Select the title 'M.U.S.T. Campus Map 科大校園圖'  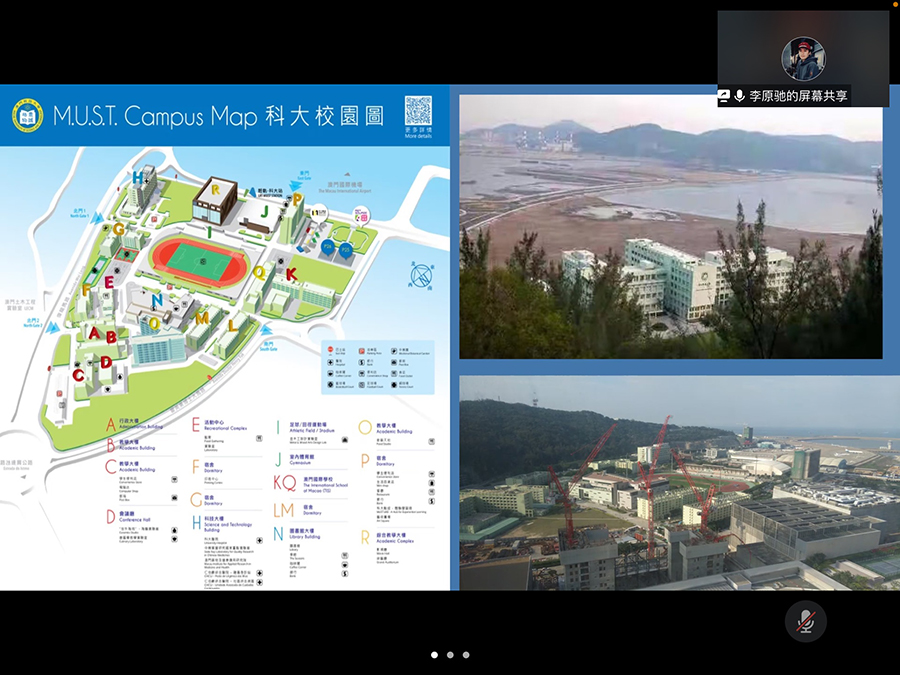[x=218, y=116]
